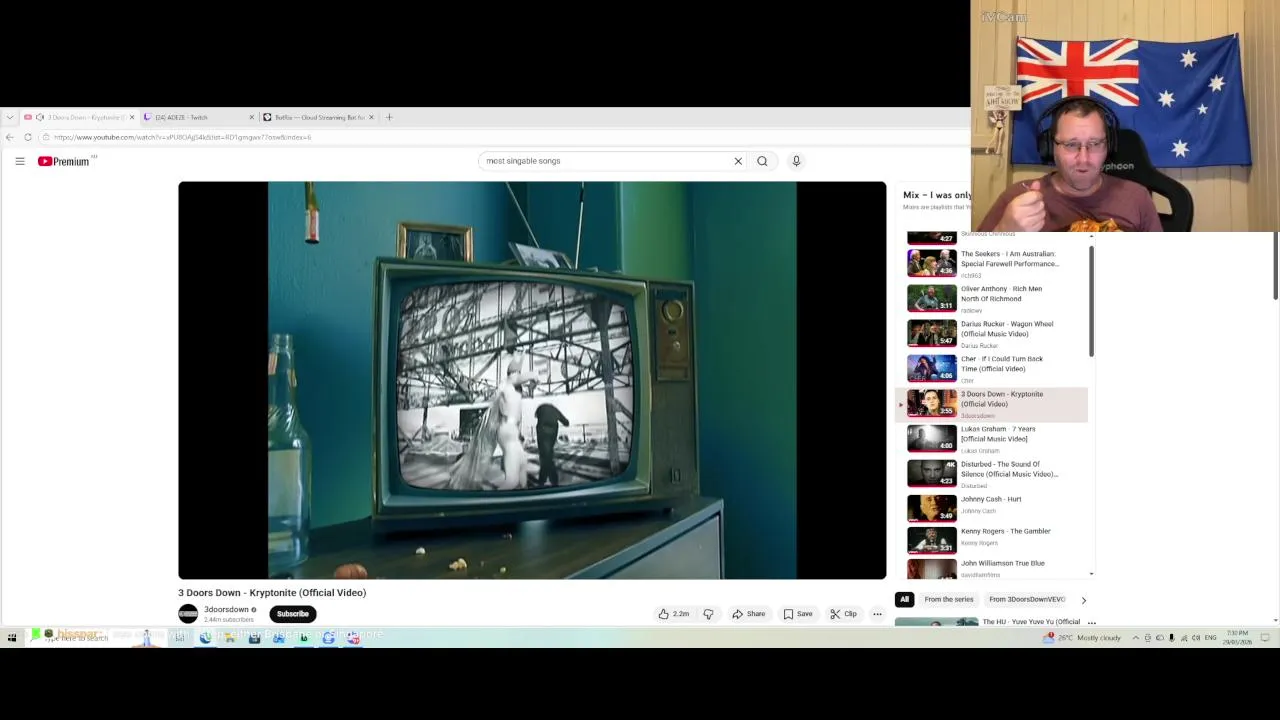Image resolution: width=1280 pixels, height=720 pixels.
Task: Play Lukas Graham 7 Years from mix
Action: [992, 438]
